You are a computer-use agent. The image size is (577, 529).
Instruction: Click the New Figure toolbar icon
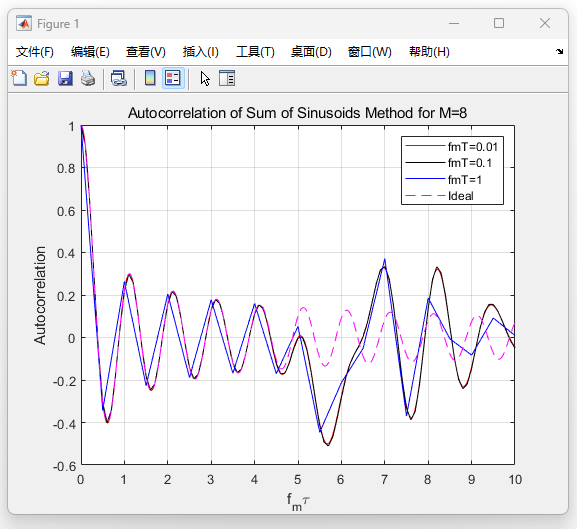pyautogui.click(x=19, y=78)
